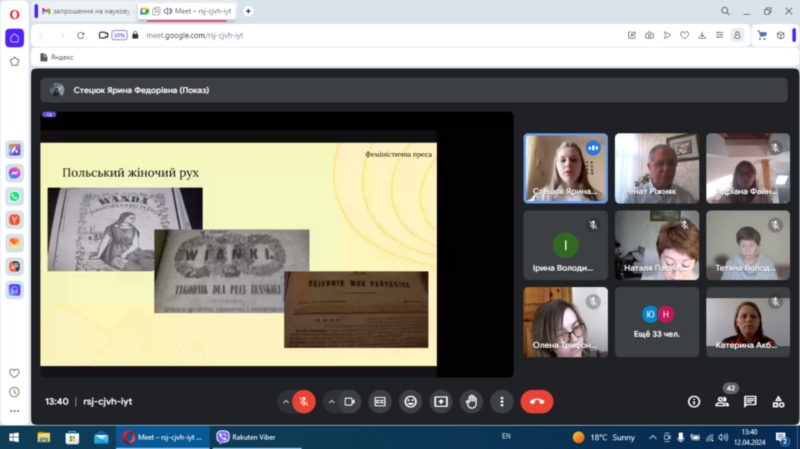Toggle the camera on or off
The image size is (800, 449).
[x=350, y=401]
